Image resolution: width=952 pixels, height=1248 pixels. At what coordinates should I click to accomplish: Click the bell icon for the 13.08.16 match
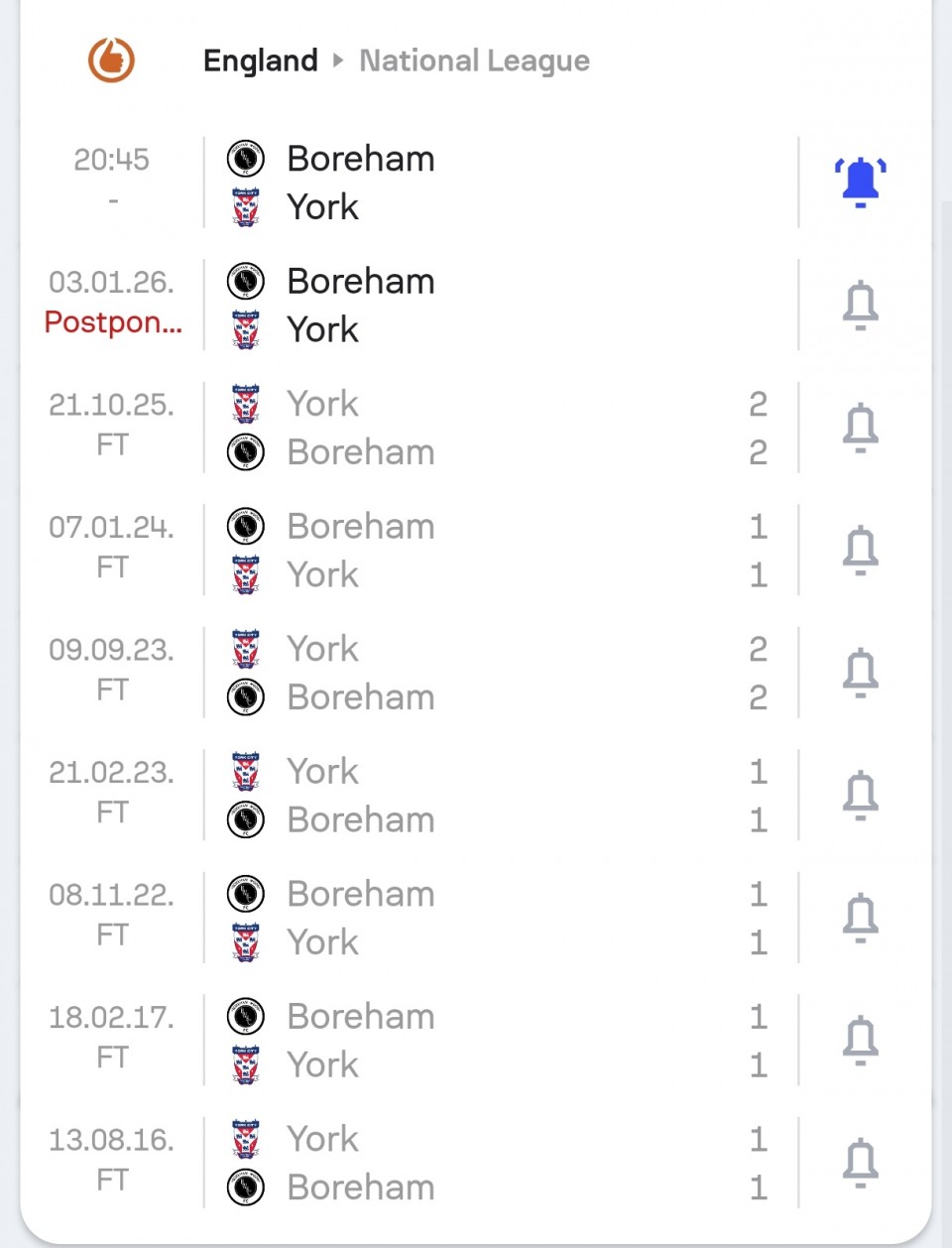tap(860, 1163)
